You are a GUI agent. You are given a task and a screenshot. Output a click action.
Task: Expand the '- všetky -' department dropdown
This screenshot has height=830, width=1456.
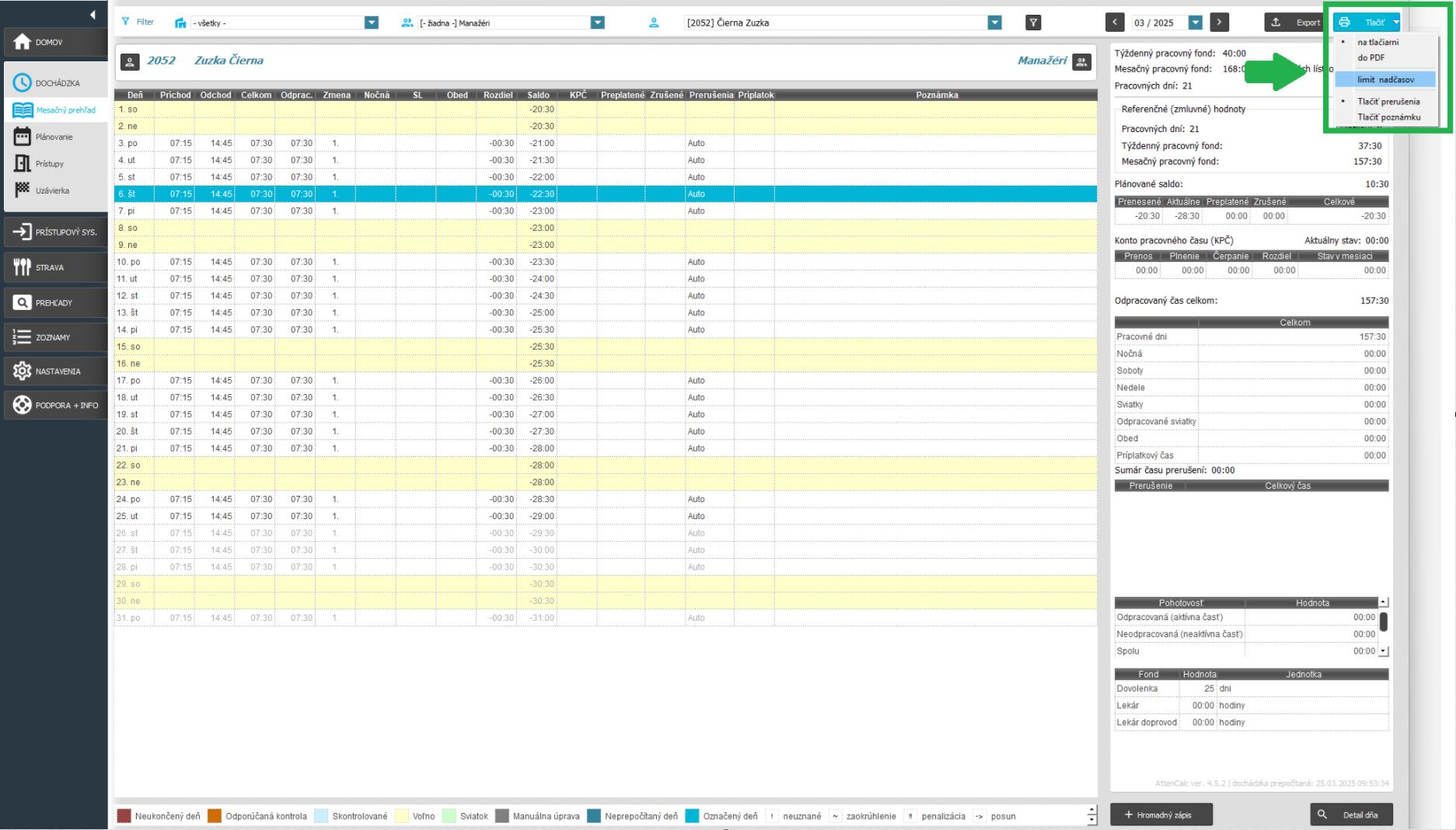click(372, 23)
